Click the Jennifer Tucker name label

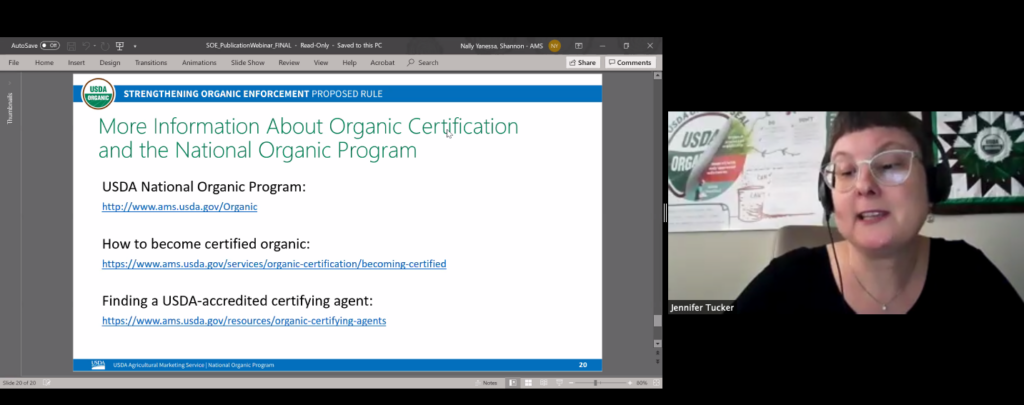pos(702,308)
